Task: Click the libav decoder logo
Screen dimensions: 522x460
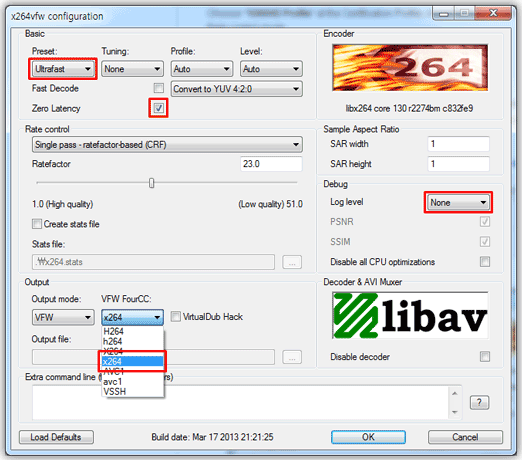Action: pos(410,315)
